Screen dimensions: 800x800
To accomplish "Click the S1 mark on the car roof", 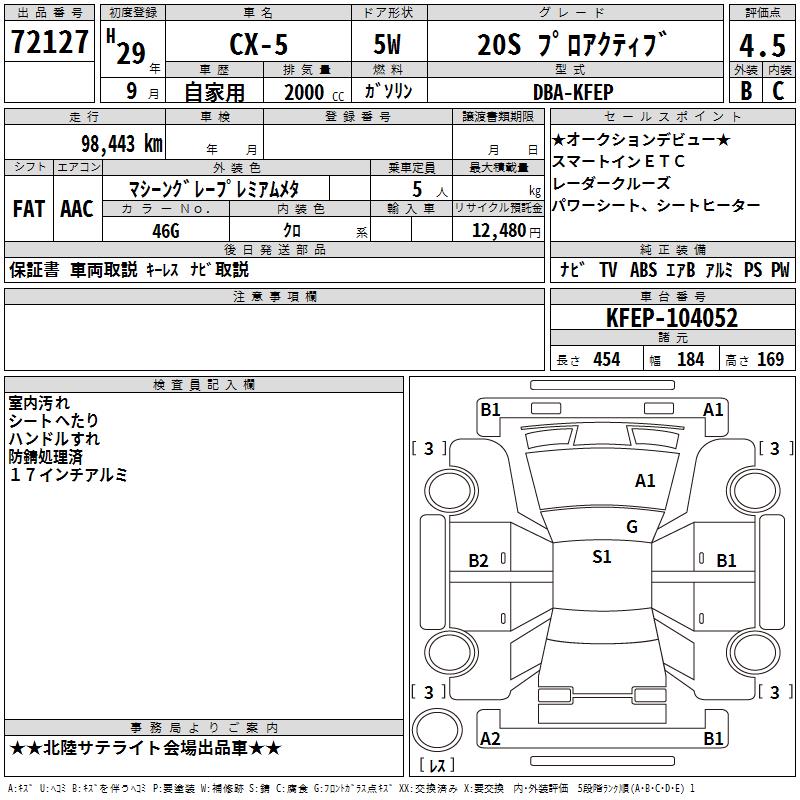I will [x=601, y=557].
